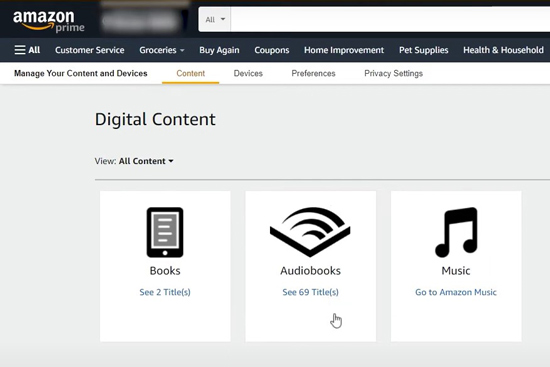Click Manage Your Content and Devices heading
Image resolution: width=550 pixels, height=367 pixels.
coord(81,73)
